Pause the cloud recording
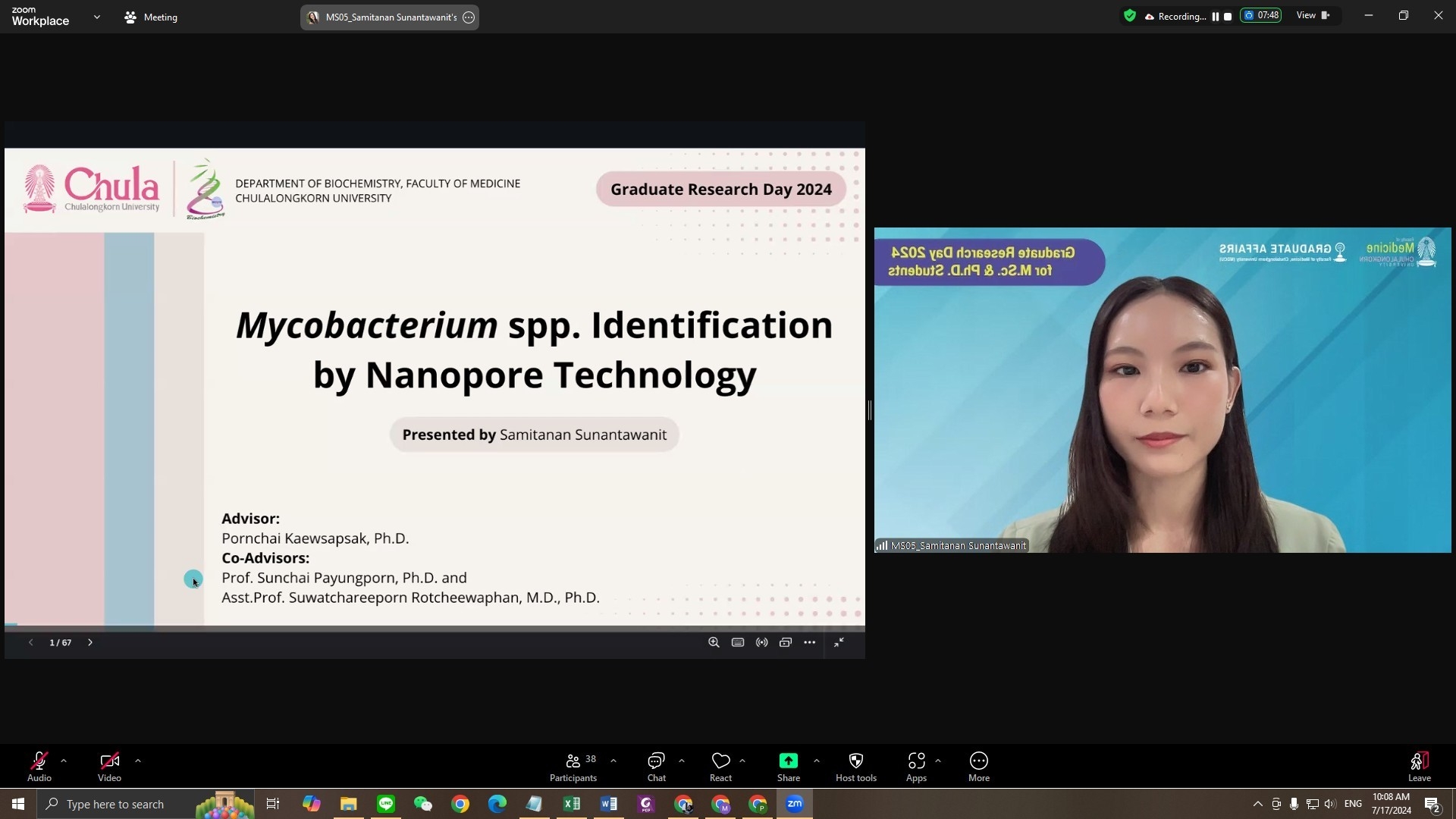This screenshot has width=1456, height=819. 1215,16
